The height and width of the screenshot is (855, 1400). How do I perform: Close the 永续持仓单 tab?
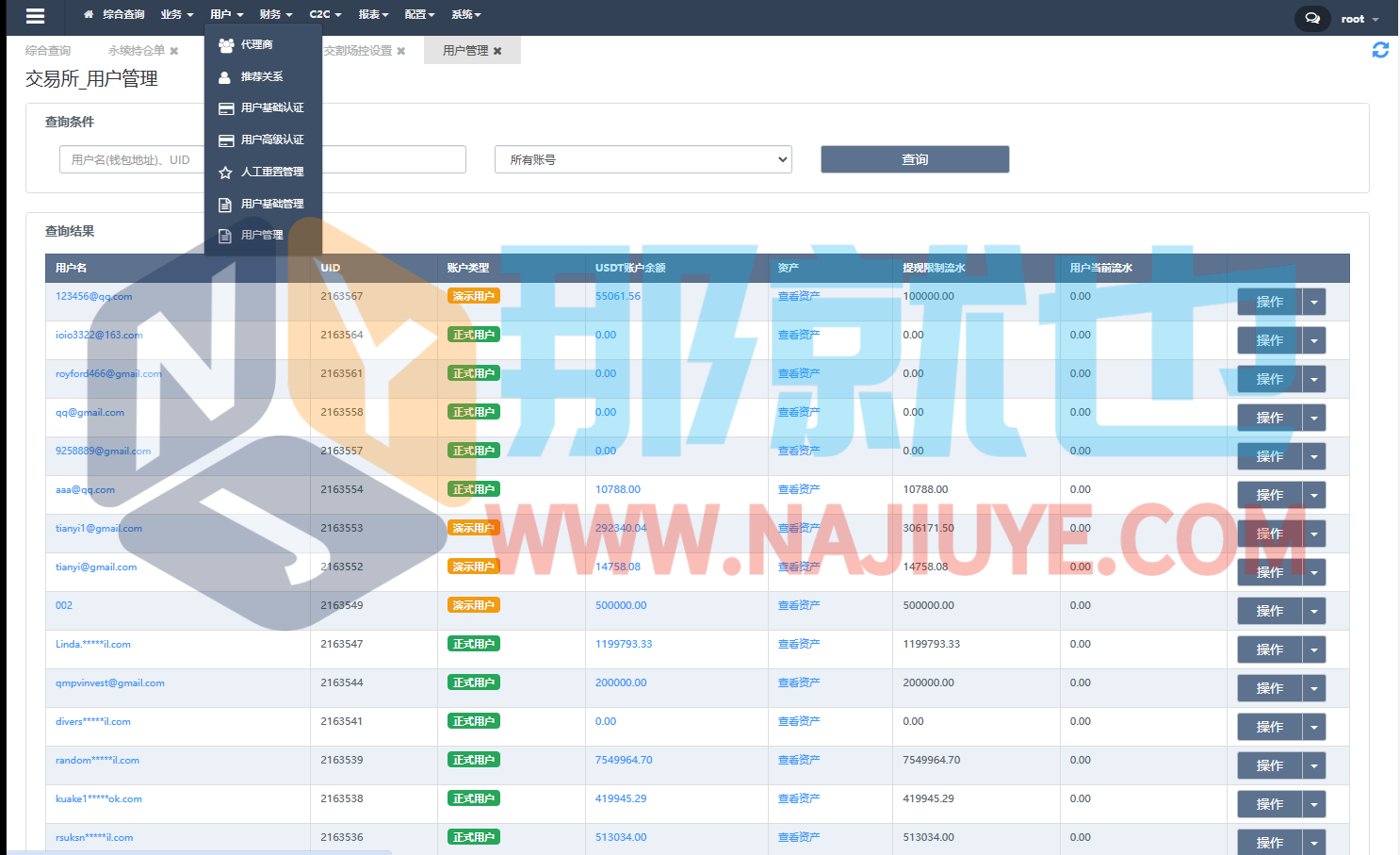[x=174, y=51]
